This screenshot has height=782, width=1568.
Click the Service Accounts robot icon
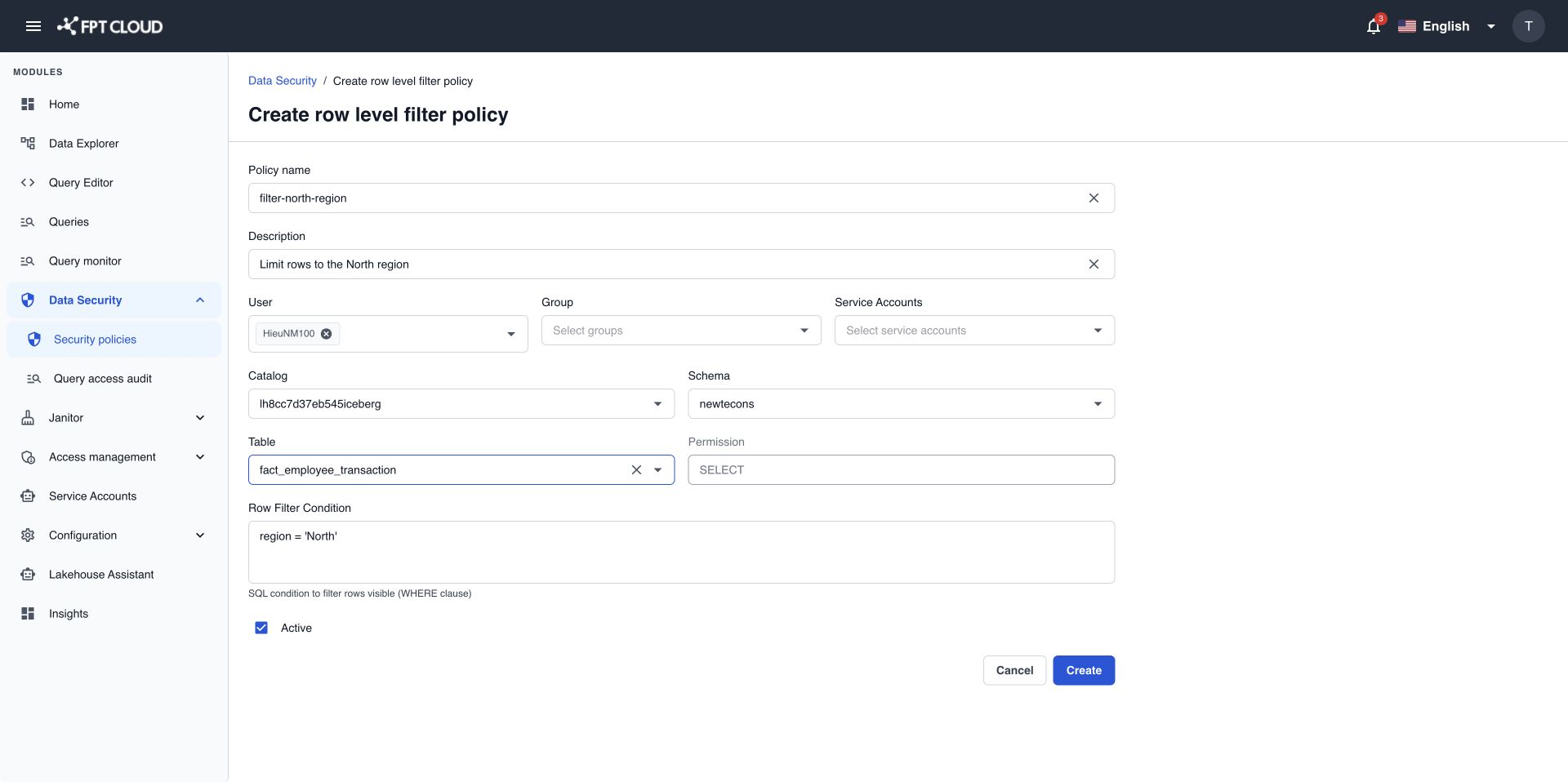28,496
